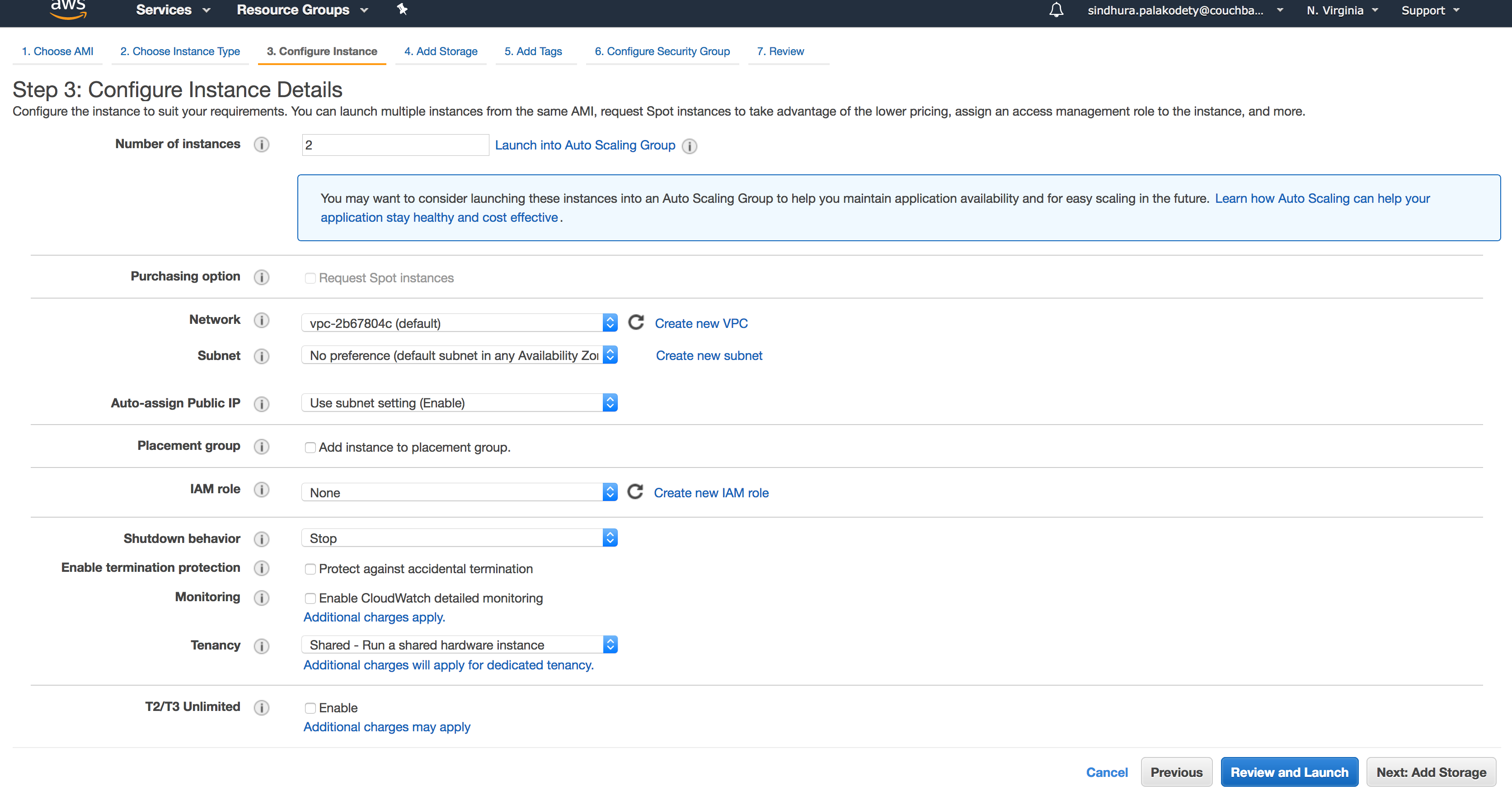
Task: Switch to the Add Storage tab
Action: coord(441,51)
